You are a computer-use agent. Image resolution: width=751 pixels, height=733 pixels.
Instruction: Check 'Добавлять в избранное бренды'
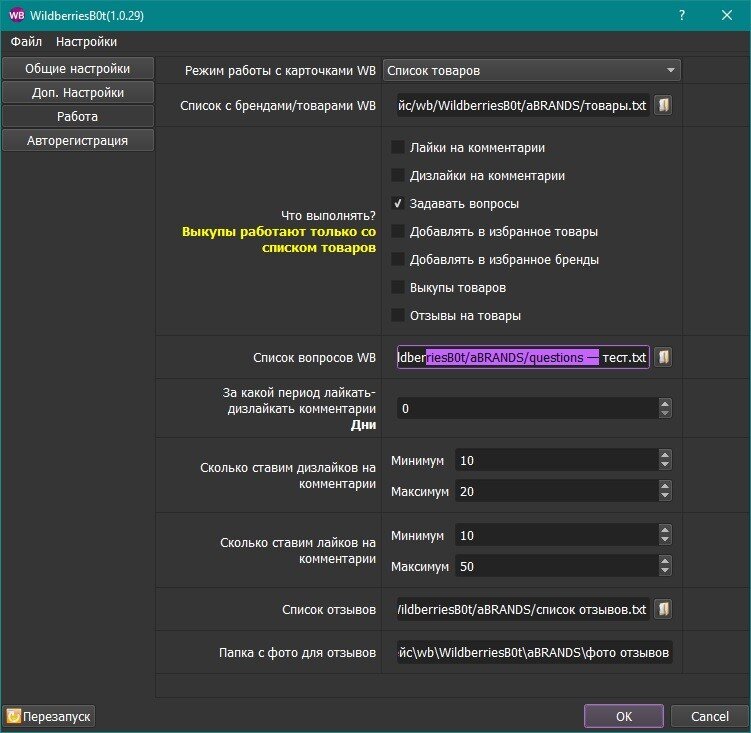398,259
